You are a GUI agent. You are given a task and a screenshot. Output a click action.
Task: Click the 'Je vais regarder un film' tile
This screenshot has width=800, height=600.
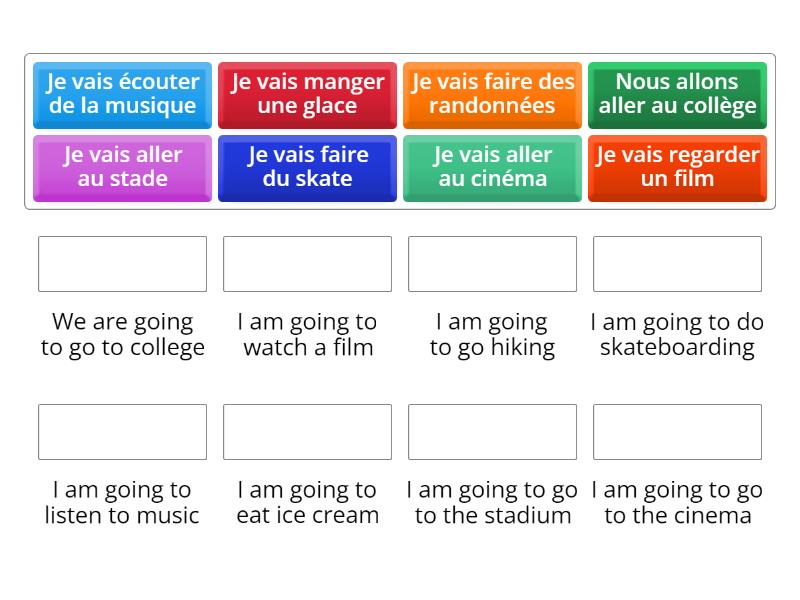tap(677, 167)
